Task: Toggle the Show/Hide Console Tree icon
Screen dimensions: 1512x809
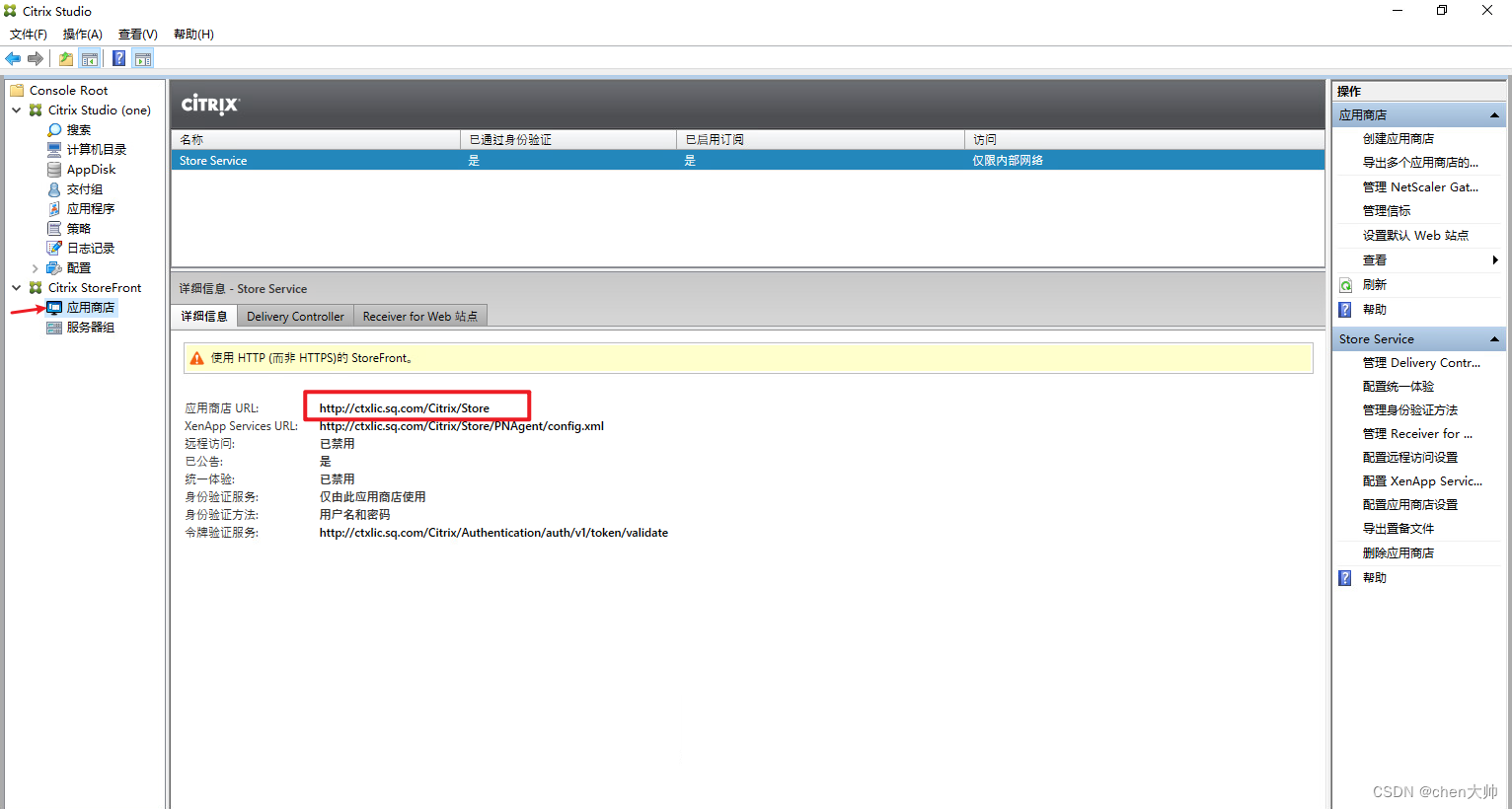Action: [x=90, y=59]
